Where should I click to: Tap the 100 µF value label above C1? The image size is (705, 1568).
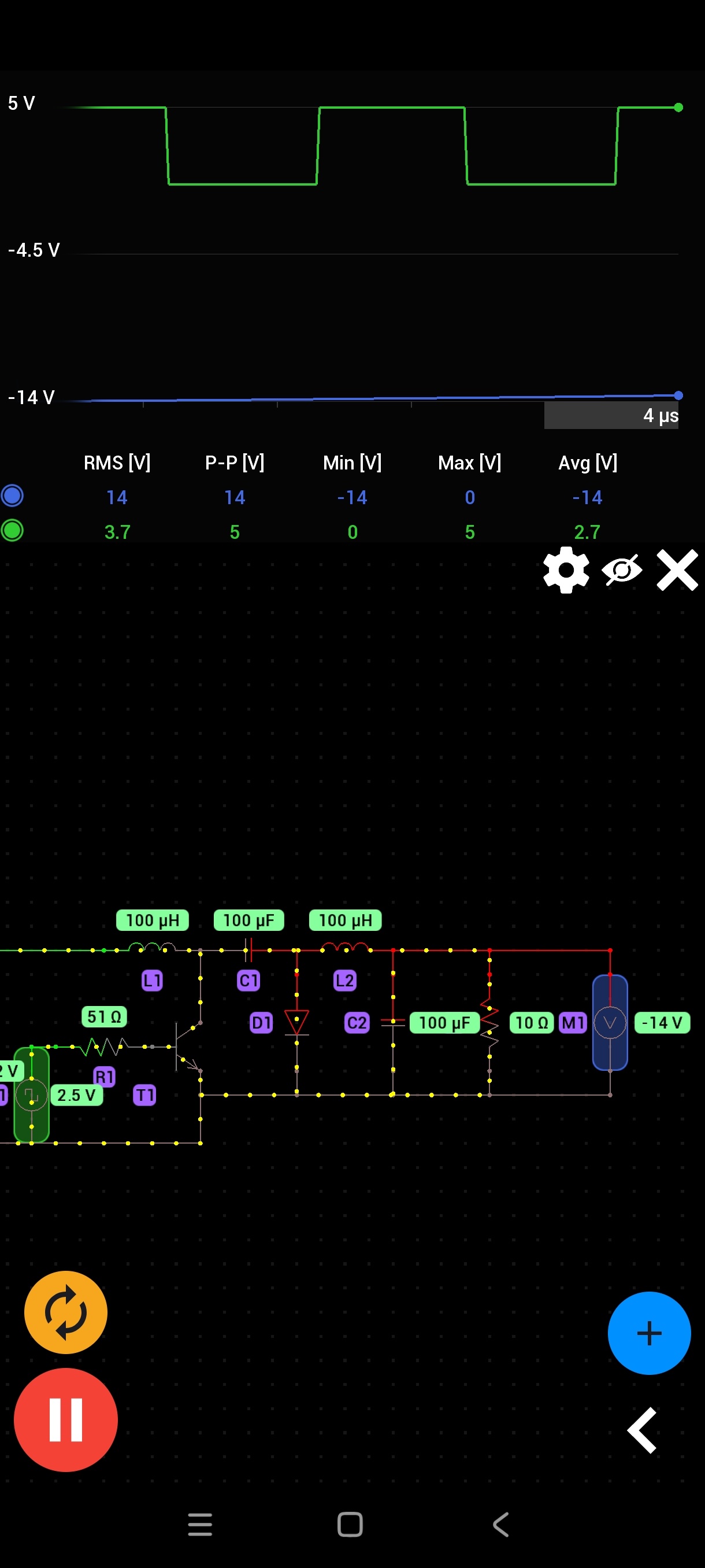point(249,920)
